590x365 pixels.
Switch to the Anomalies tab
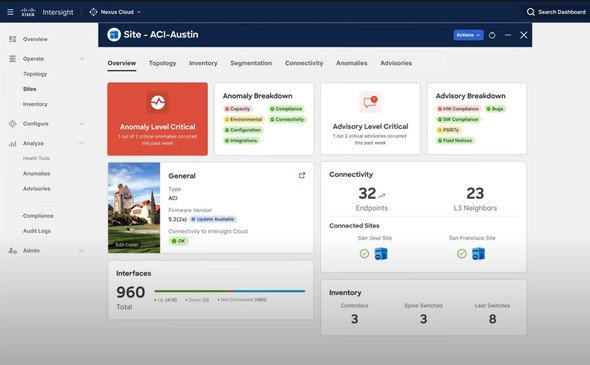pyautogui.click(x=351, y=63)
